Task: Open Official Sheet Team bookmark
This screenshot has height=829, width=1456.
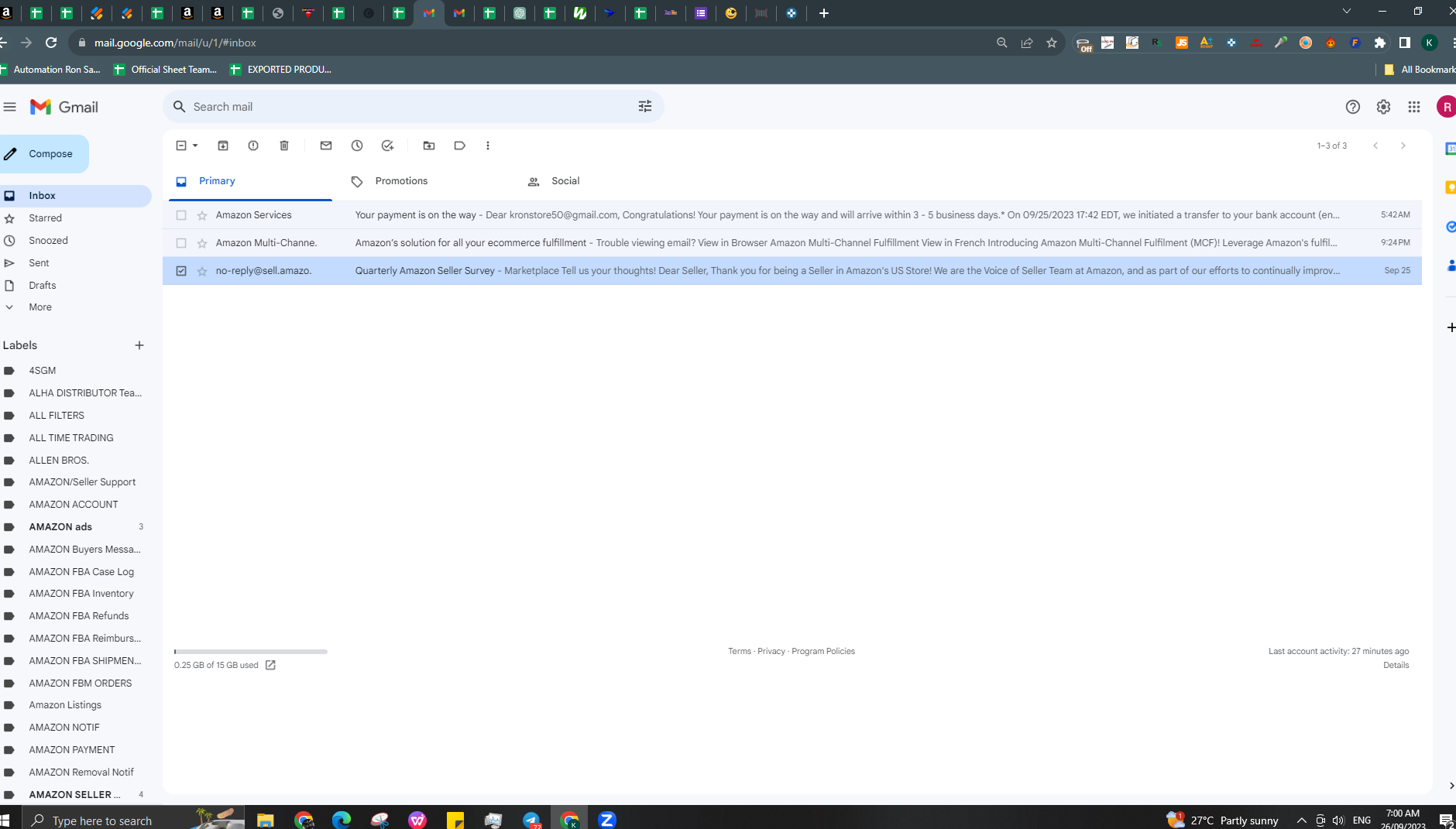Action: [x=165, y=70]
